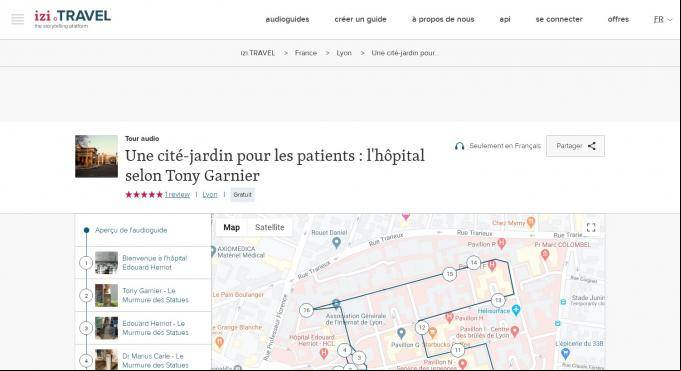Click the izi.TRAVEL logo
The width and height of the screenshot is (681, 371).
point(73,19)
